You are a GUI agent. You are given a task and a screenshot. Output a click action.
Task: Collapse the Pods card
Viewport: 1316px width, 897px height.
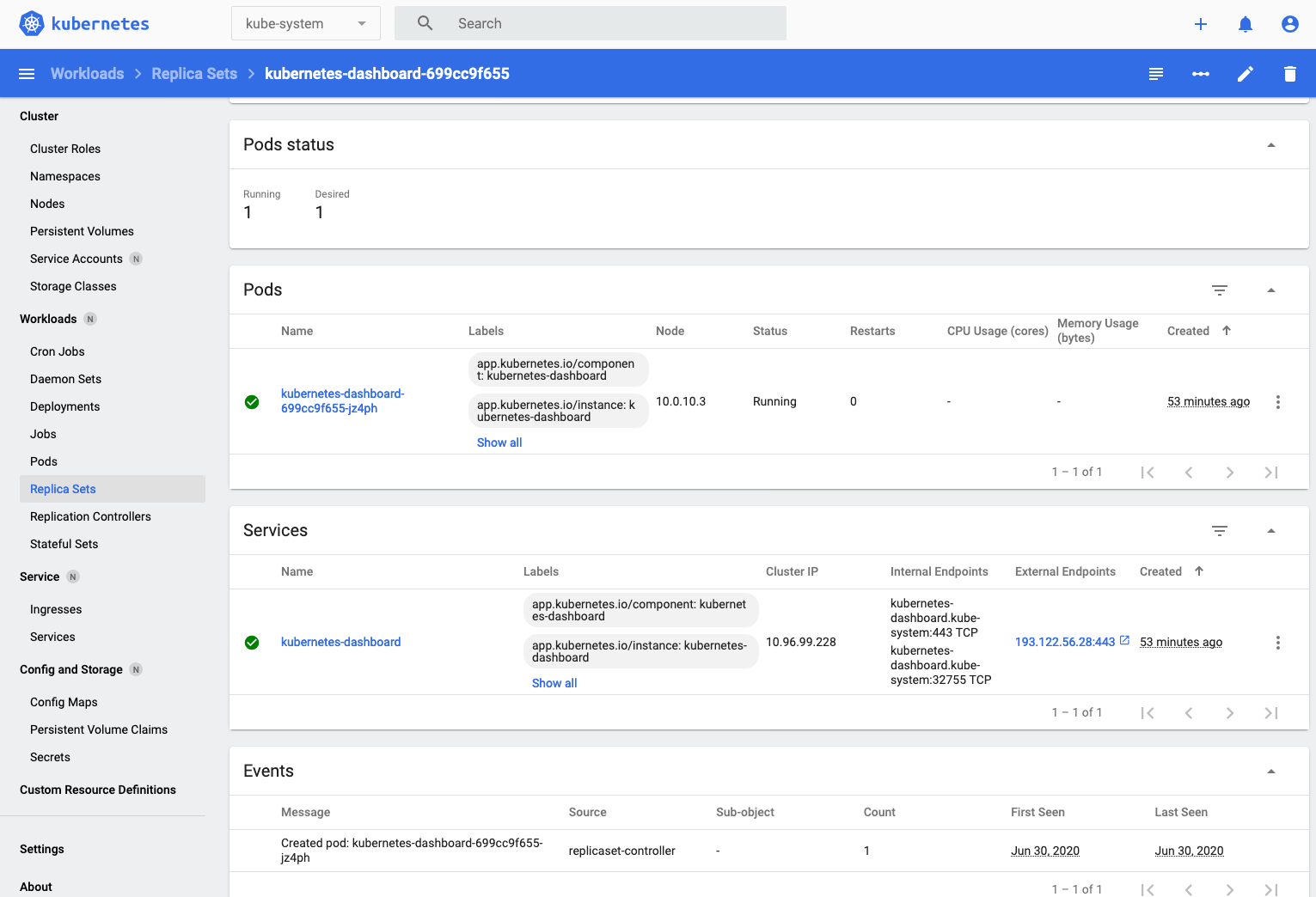pyautogui.click(x=1271, y=290)
